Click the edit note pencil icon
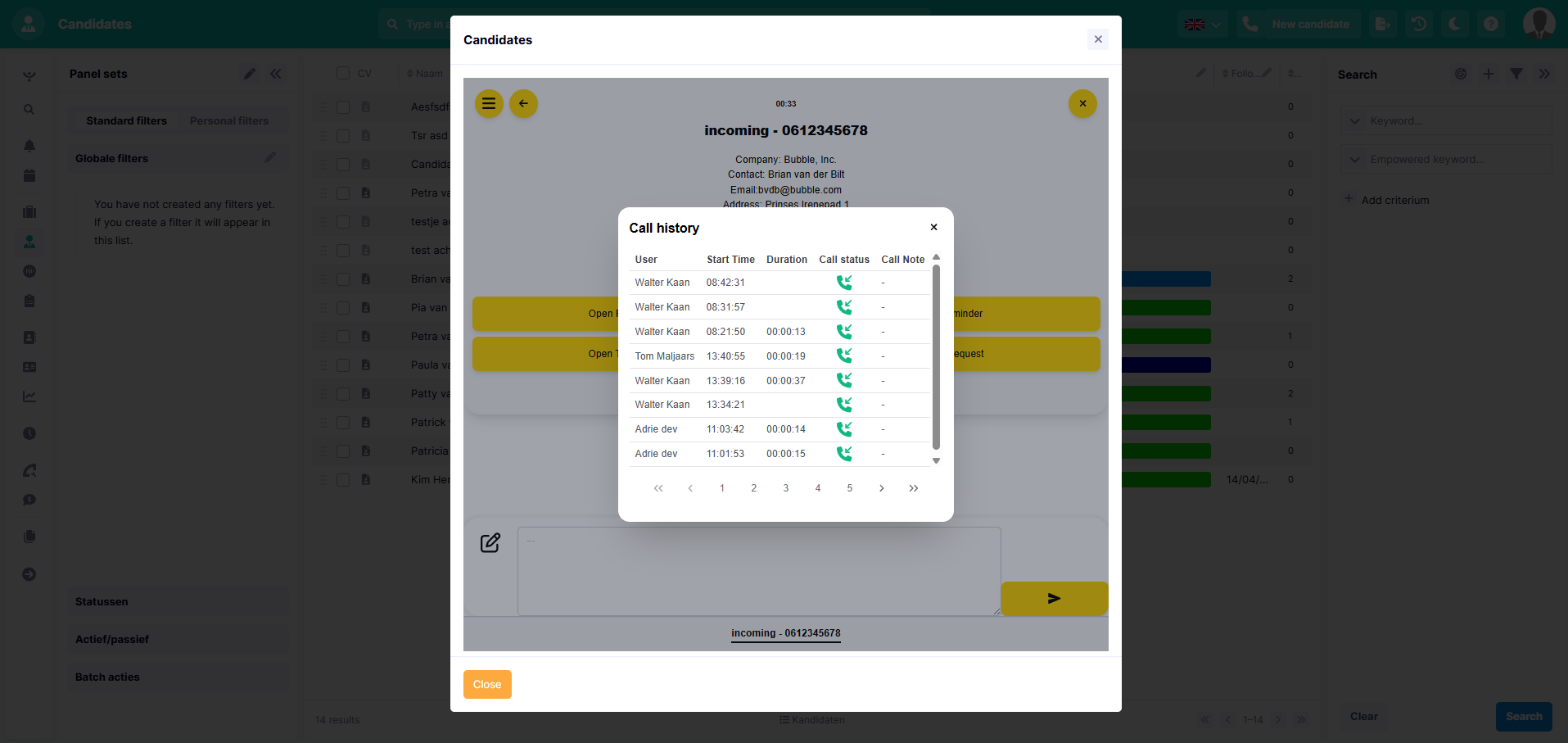This screenshot has width=1568, height=743. pos(490,543)
